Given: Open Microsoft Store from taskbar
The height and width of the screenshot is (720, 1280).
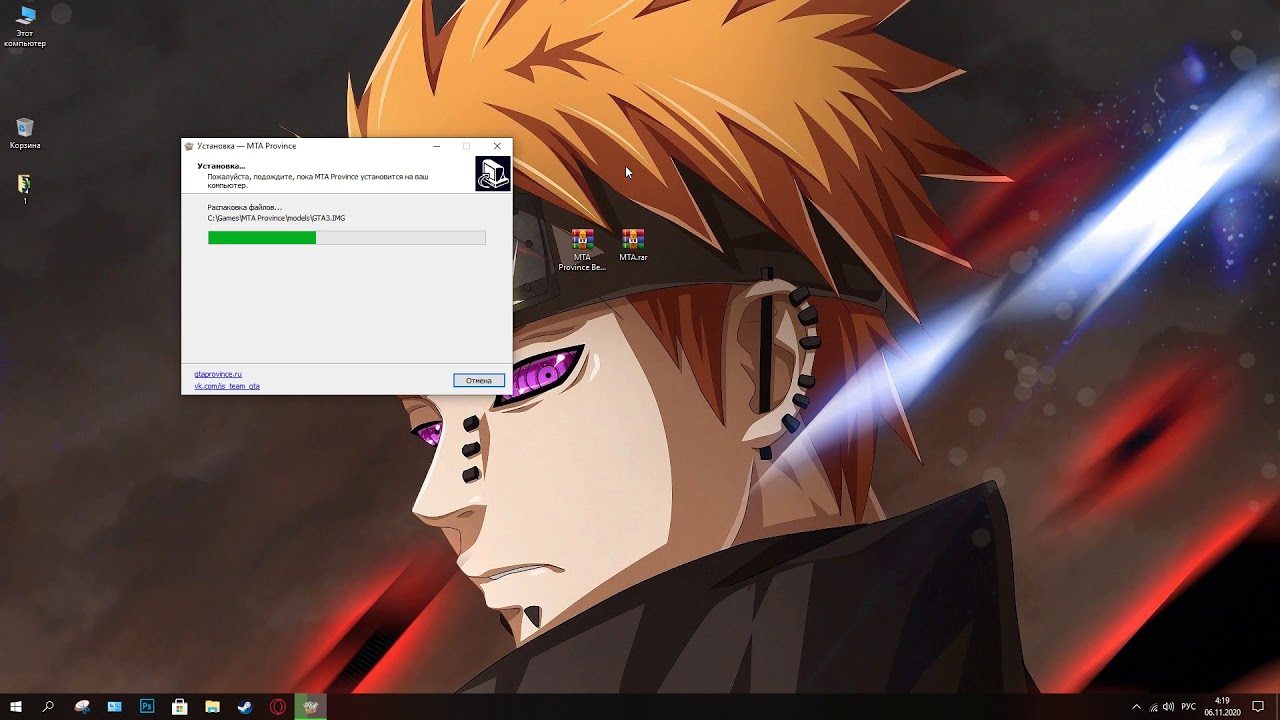Looking at the screenshot, I should point(180,707).
